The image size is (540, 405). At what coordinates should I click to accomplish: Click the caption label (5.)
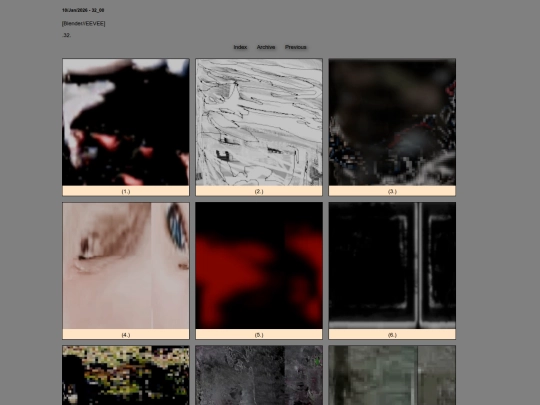coord(259,335)
